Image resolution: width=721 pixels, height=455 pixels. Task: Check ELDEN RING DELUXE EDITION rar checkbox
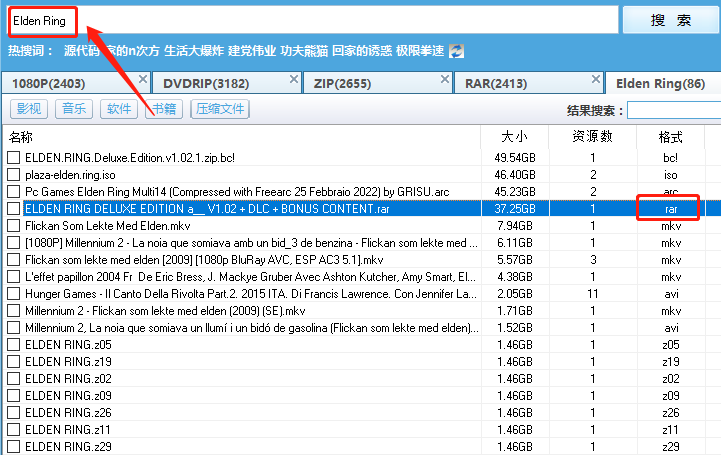pyautogui.click(x=14, y=209)
